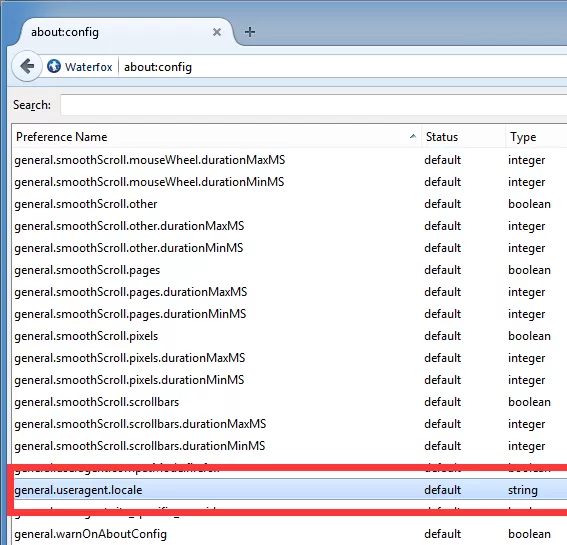Image resolution: width=567 pixels, height=545 pixels.
Task: Click the Waterfox identity label
Action: click(89, 67)
